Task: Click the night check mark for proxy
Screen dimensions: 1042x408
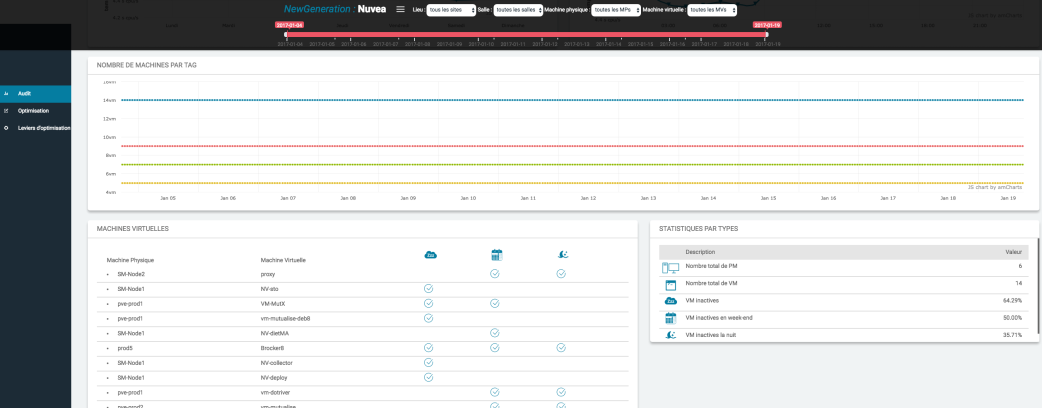Action: click(x=561, y=274)
